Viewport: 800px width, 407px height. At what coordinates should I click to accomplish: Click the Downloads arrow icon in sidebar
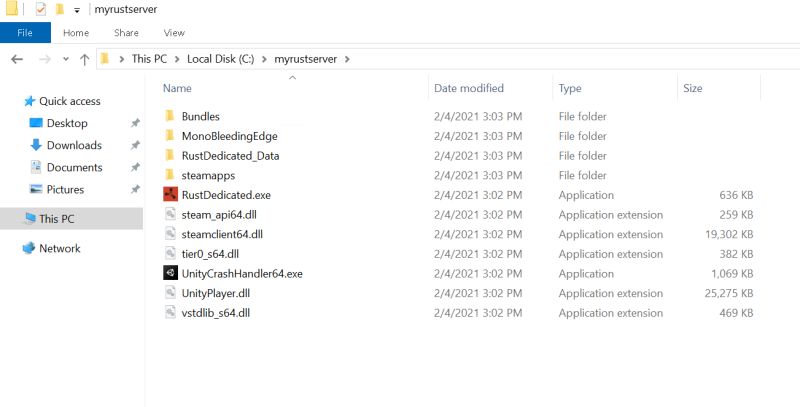[x=36, y=145]
